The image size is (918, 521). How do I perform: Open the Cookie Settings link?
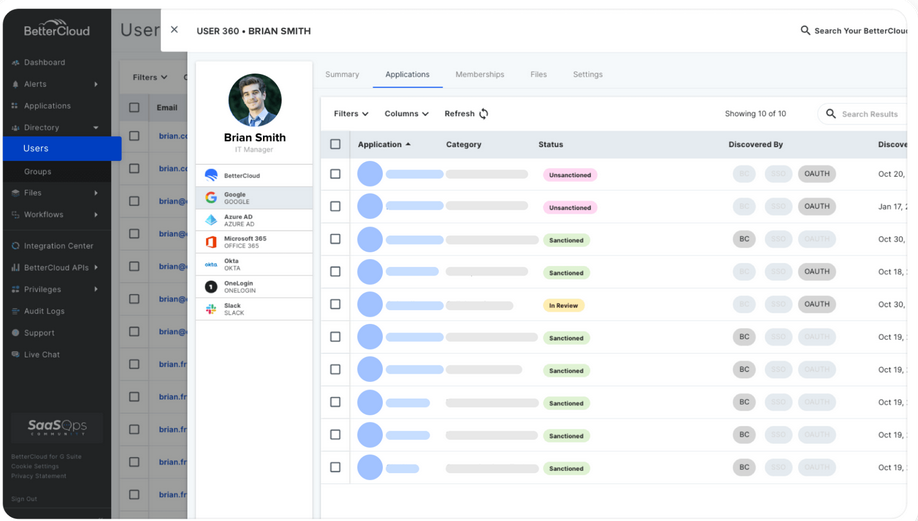(x=35, y=467)
